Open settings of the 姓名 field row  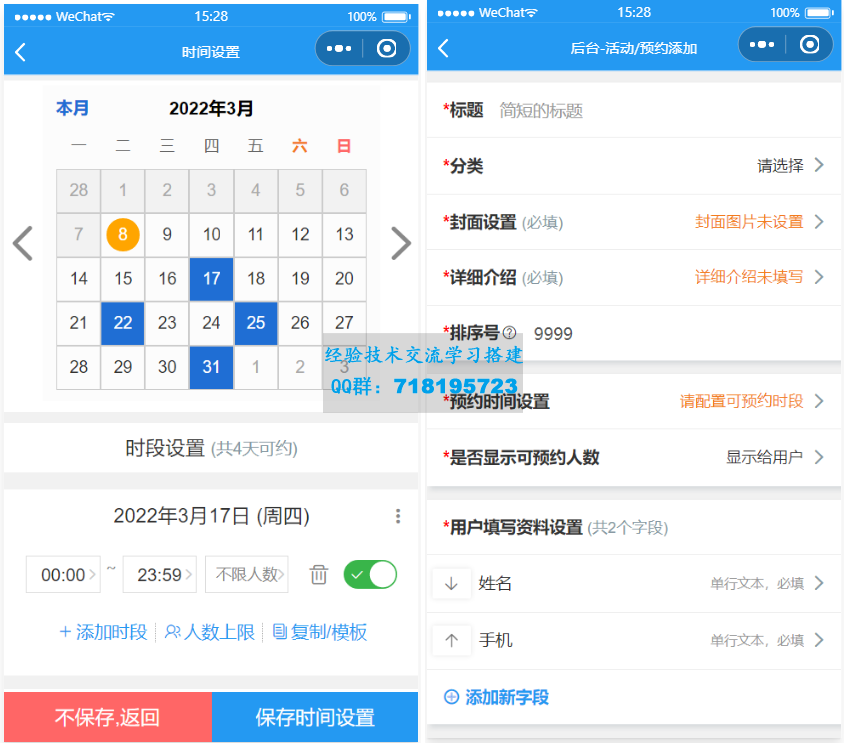635,585
